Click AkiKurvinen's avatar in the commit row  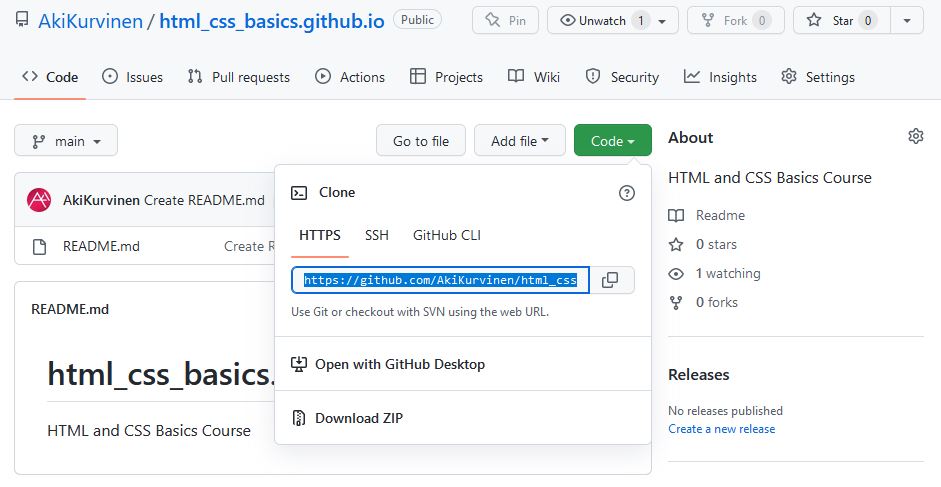(39, 200)
